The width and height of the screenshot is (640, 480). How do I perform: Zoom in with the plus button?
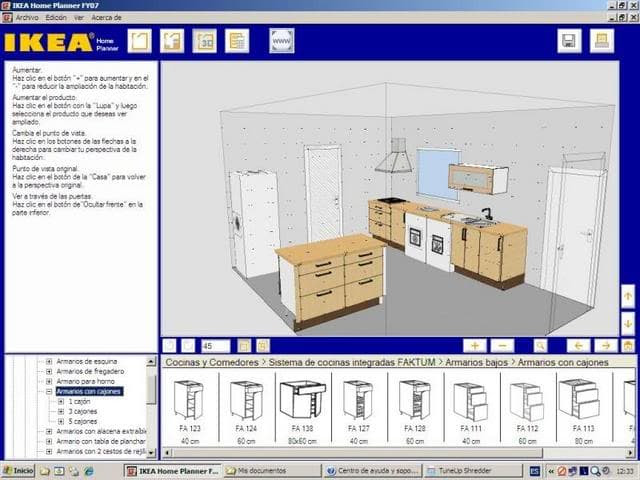(474, 346)
